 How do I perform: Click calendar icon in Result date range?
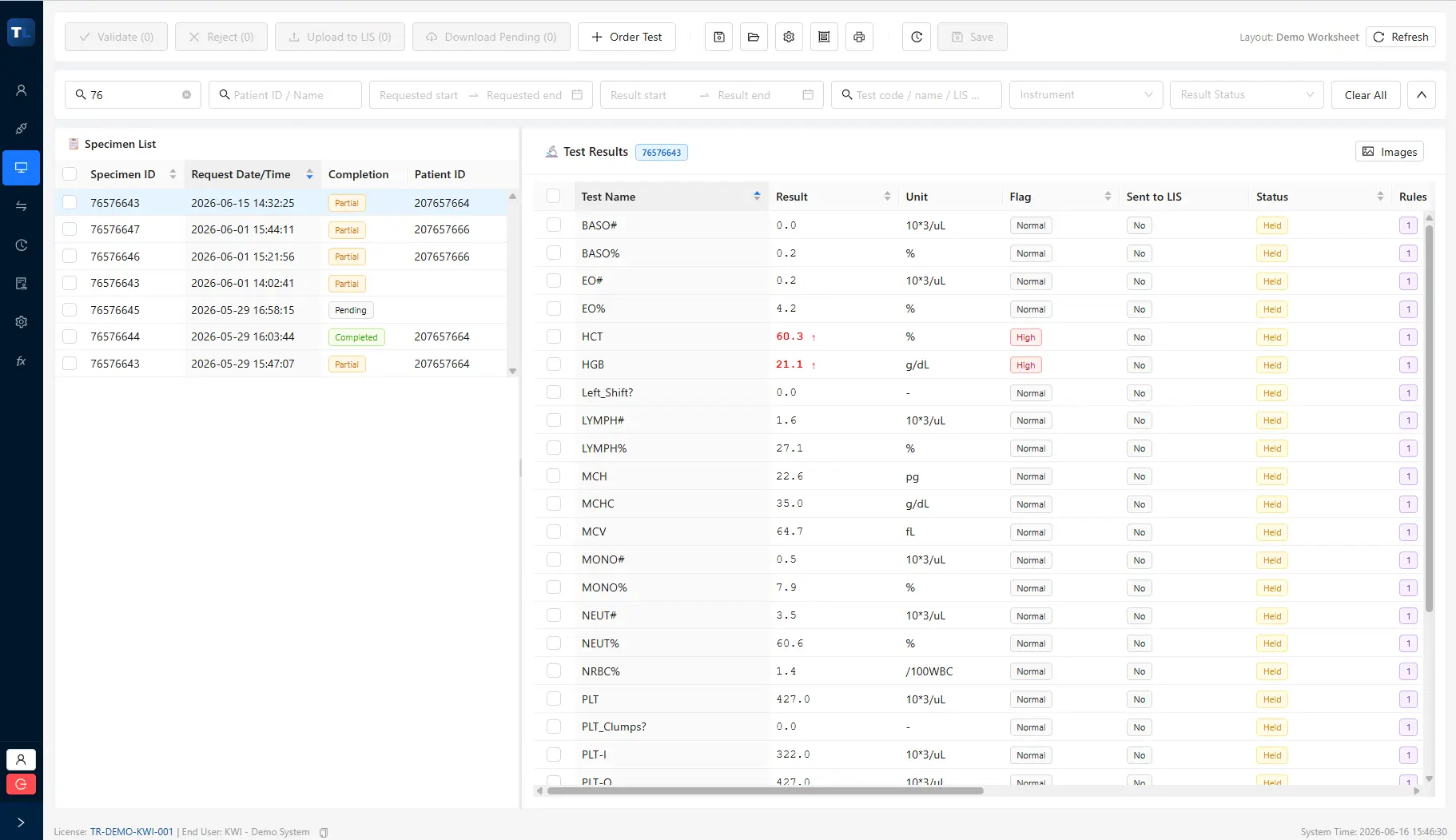coord(808,95)
